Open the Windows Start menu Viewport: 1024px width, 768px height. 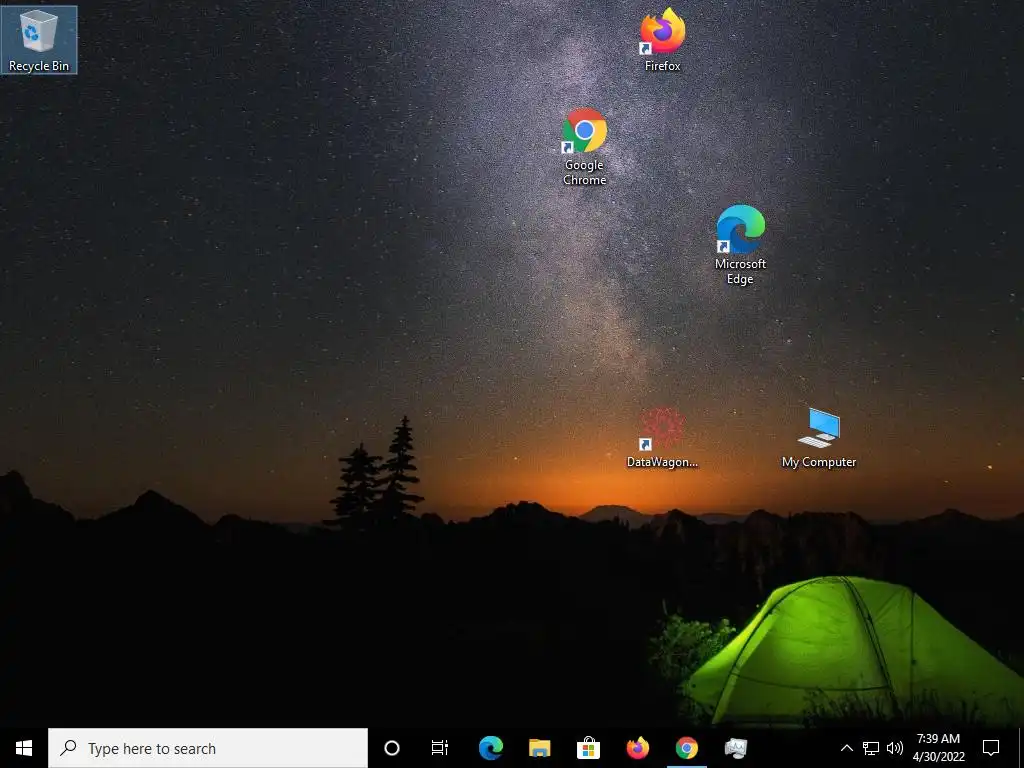click(24, 748)
